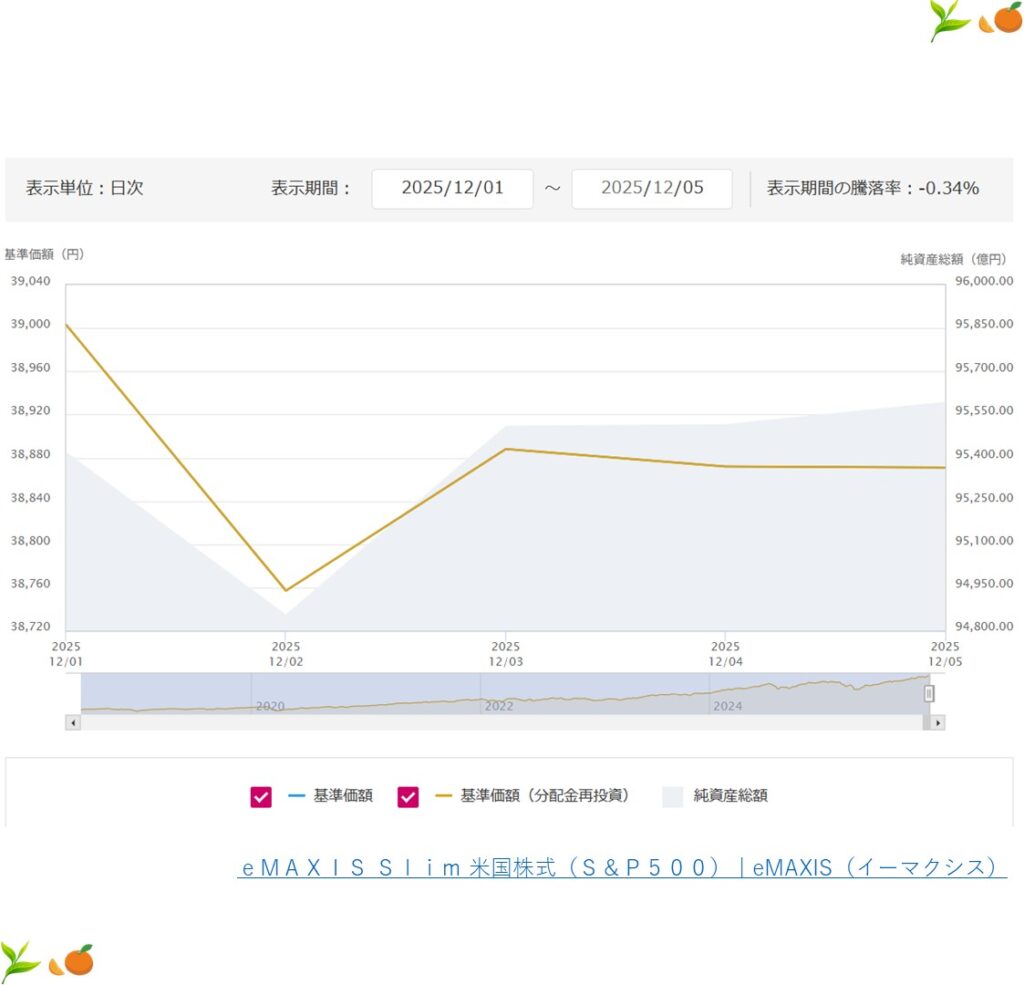Click the 2020 marker in the navigator
The height and width of the screenshot is (985, 1024).
click(x=270, y=706)
